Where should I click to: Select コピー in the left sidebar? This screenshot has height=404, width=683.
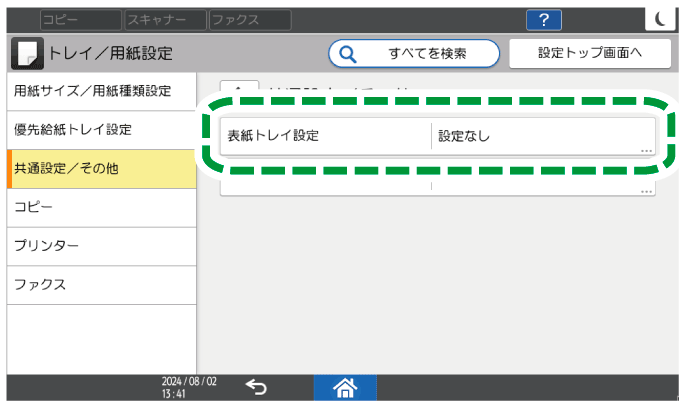(x=101, y=207)
